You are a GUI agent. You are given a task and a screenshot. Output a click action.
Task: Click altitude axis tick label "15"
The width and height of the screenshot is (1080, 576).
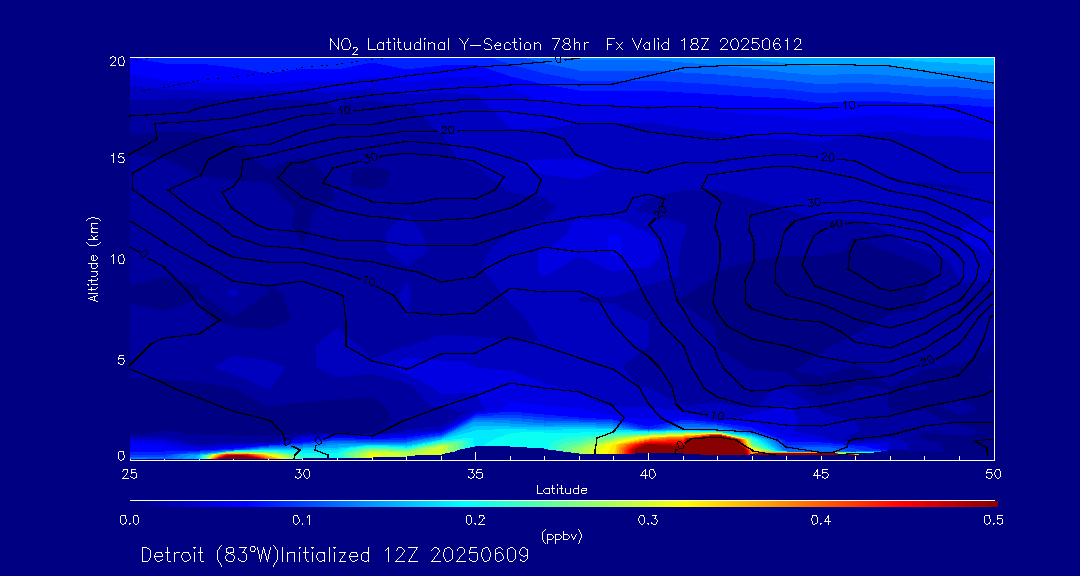click(118, 158)
